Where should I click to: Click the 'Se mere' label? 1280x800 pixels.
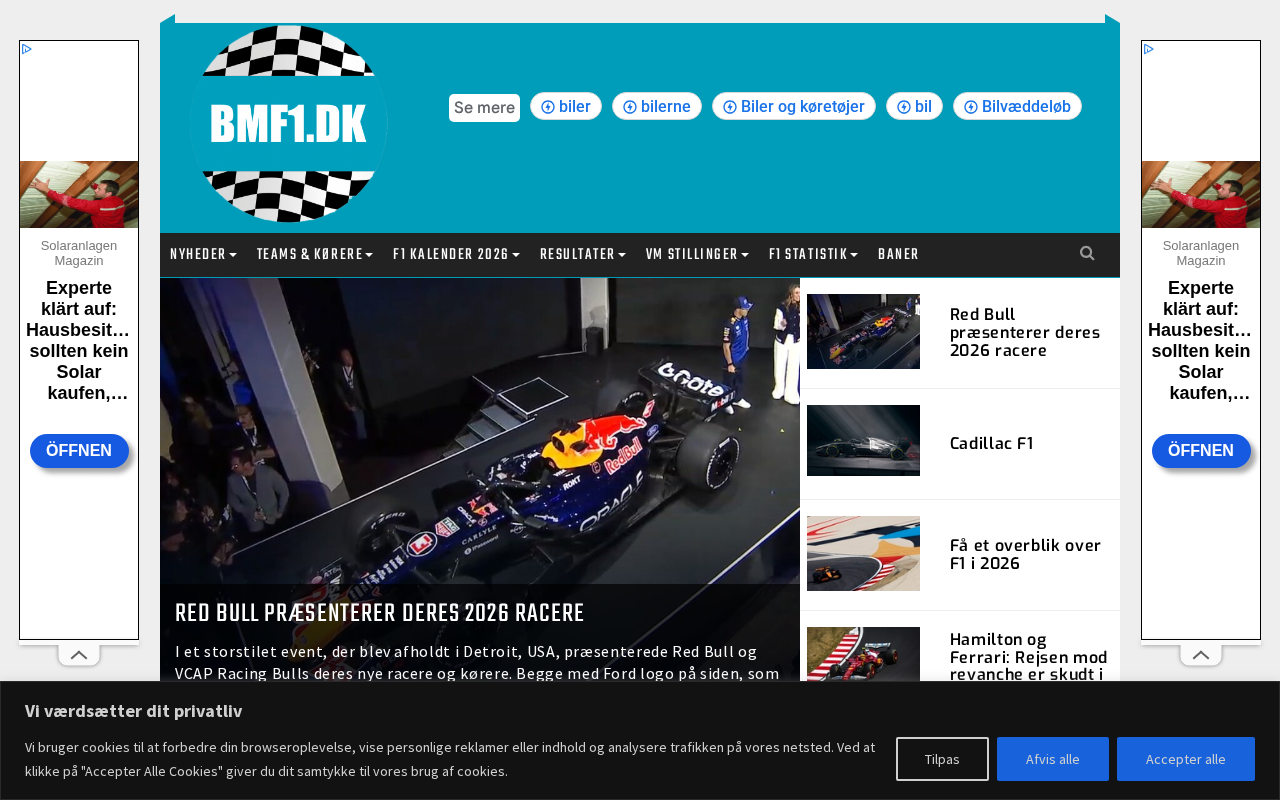tap(484, 108)
